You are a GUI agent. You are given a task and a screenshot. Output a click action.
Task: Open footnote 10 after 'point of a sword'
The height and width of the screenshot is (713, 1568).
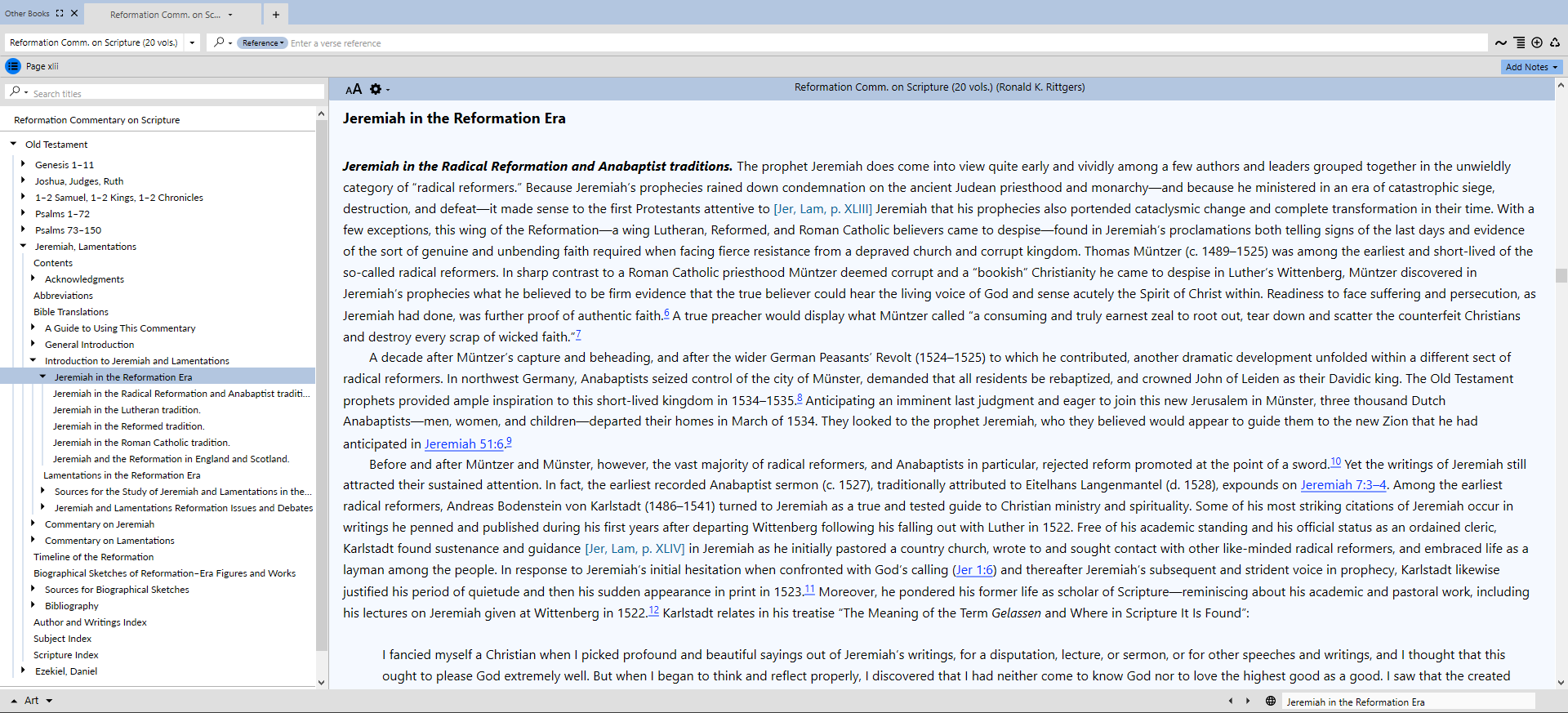1335,461
